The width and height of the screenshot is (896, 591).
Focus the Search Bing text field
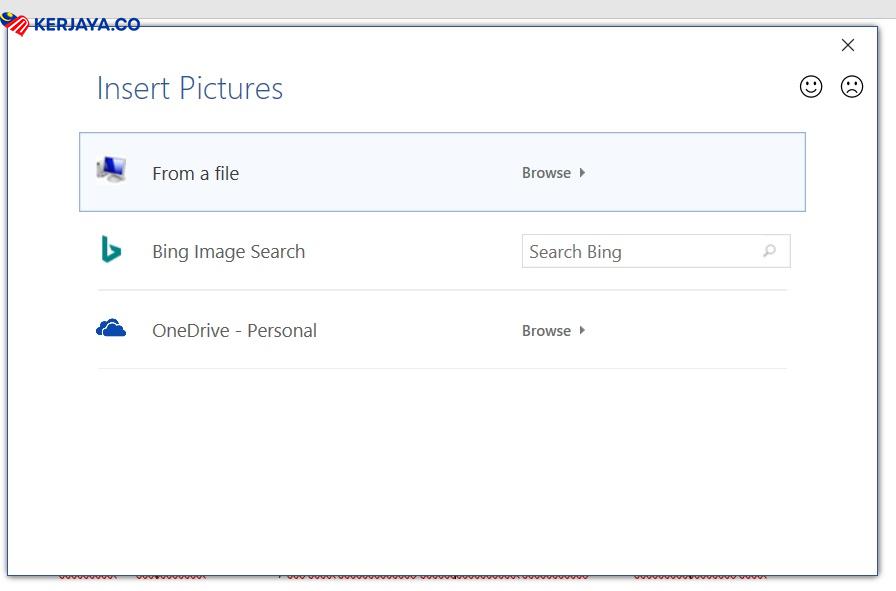point(640,252)
